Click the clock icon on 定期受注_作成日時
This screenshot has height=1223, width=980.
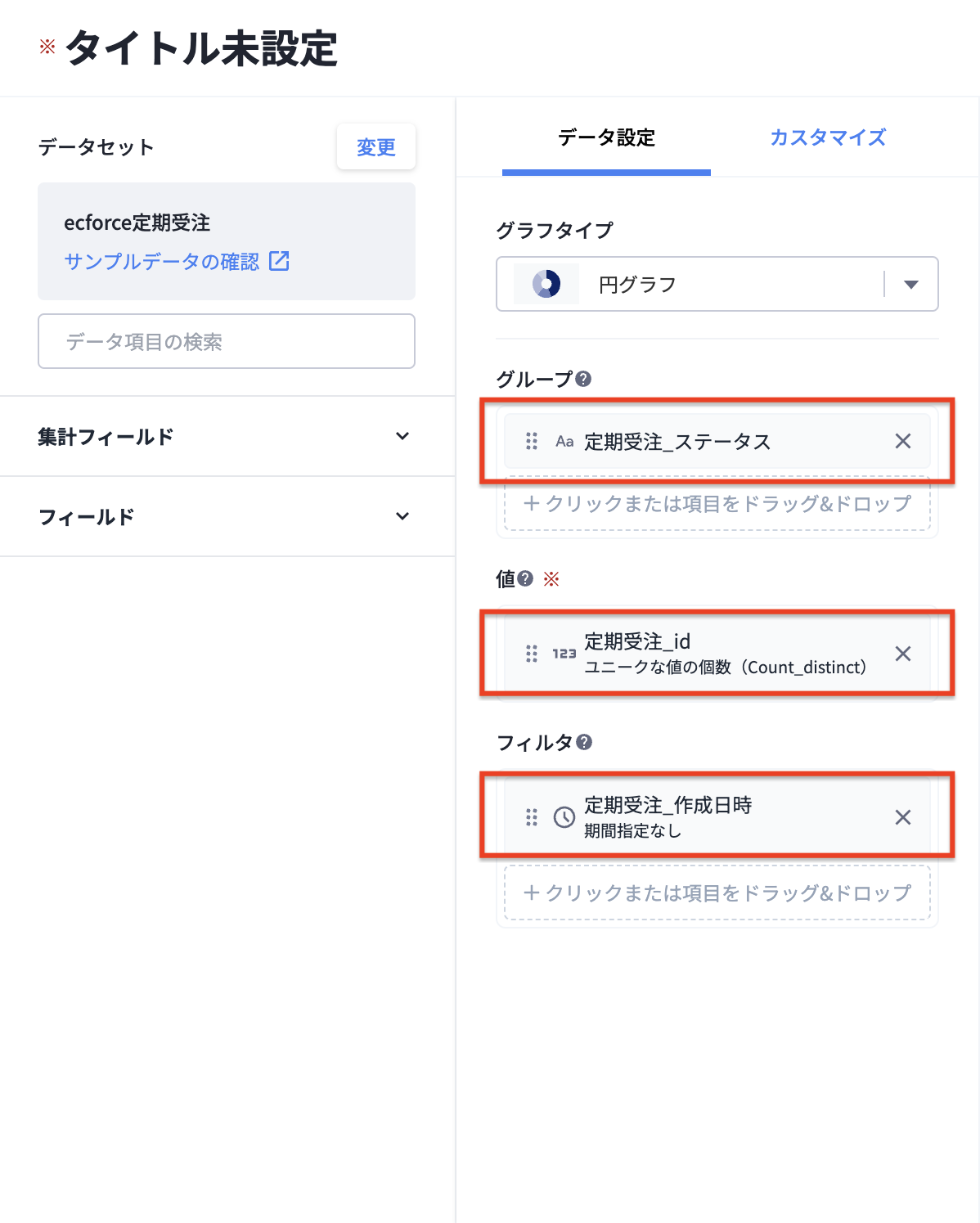pyautogui.click(x=564, y=817)
